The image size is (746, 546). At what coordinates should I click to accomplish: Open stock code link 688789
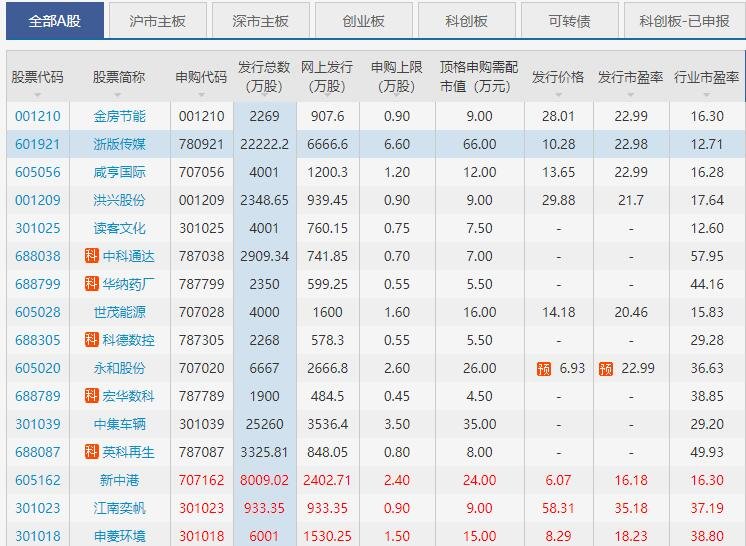coord(38,396)
